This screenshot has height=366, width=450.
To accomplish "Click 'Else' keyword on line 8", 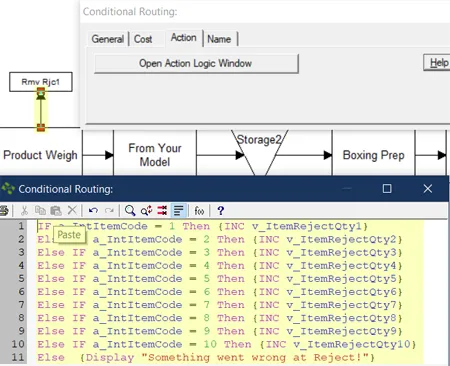I will pyautogui.click(x=51, y=318).
